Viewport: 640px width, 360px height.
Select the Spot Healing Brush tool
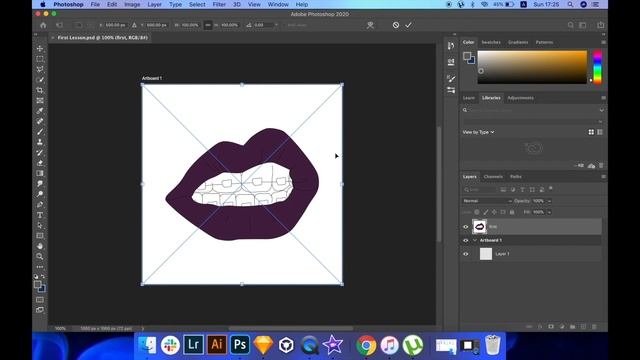(40, 121)
